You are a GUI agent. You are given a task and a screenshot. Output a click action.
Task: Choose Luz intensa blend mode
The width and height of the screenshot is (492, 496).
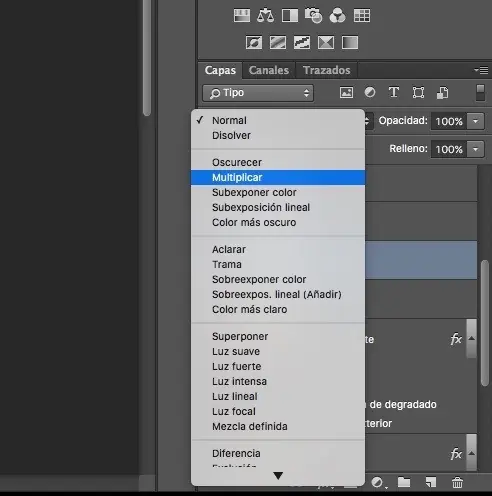pos(278,381)
